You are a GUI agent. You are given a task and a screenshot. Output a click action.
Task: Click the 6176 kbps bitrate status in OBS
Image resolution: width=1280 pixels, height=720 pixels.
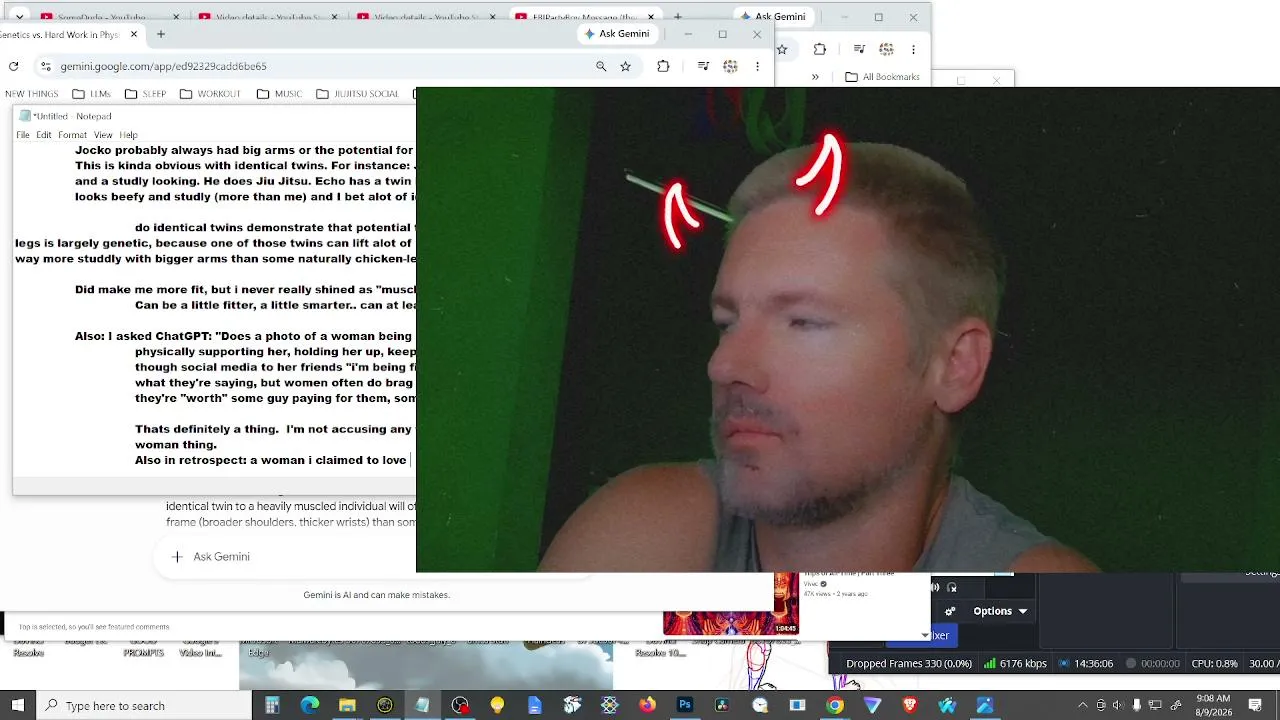click(x=1016, y=663)
